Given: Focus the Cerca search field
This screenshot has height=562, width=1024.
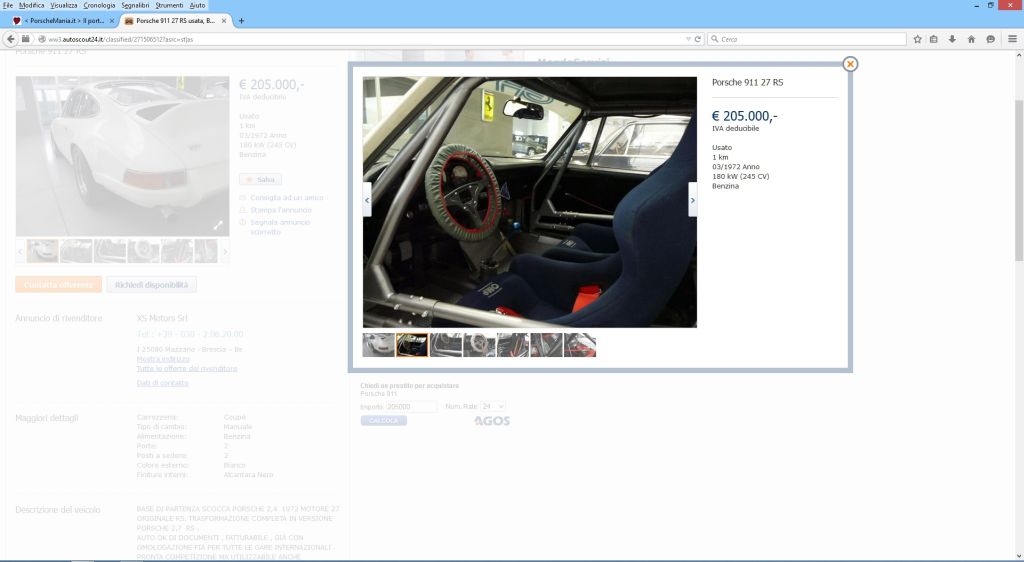Looking at the screenshot, I should pos(807,39).
